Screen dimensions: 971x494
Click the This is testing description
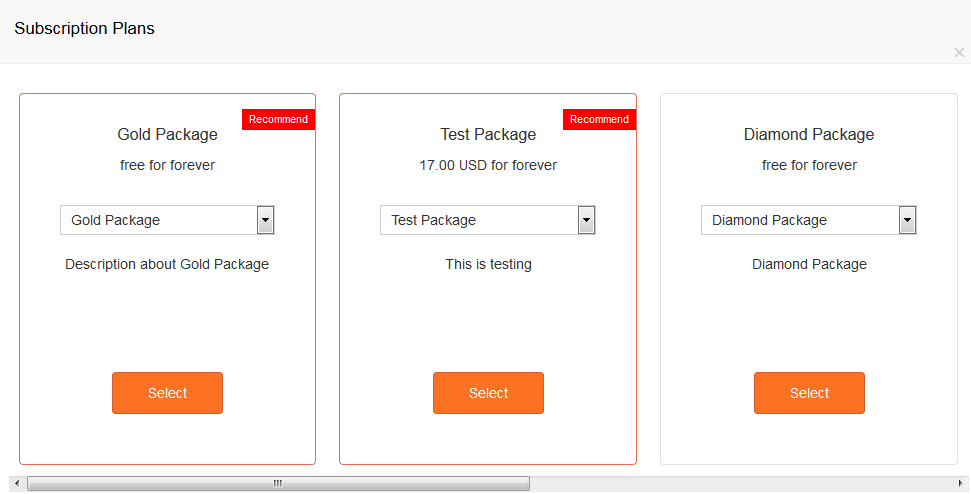(x=488, y=264)
